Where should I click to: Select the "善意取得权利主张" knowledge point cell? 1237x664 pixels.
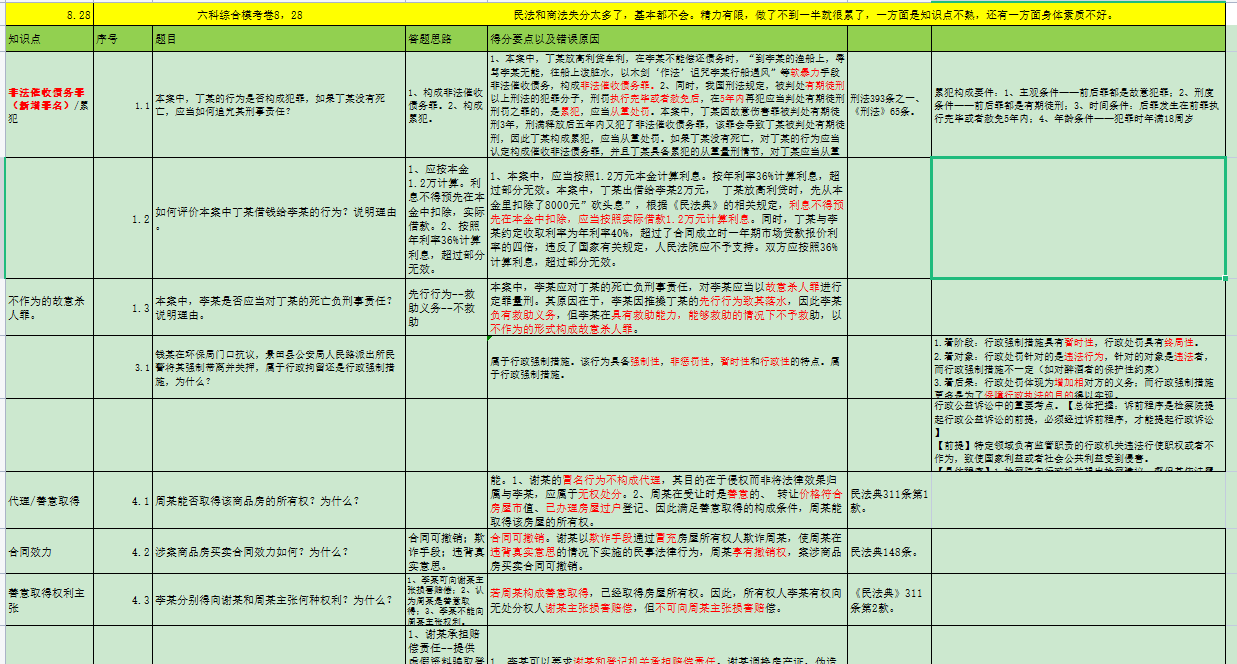pos(48,600)
